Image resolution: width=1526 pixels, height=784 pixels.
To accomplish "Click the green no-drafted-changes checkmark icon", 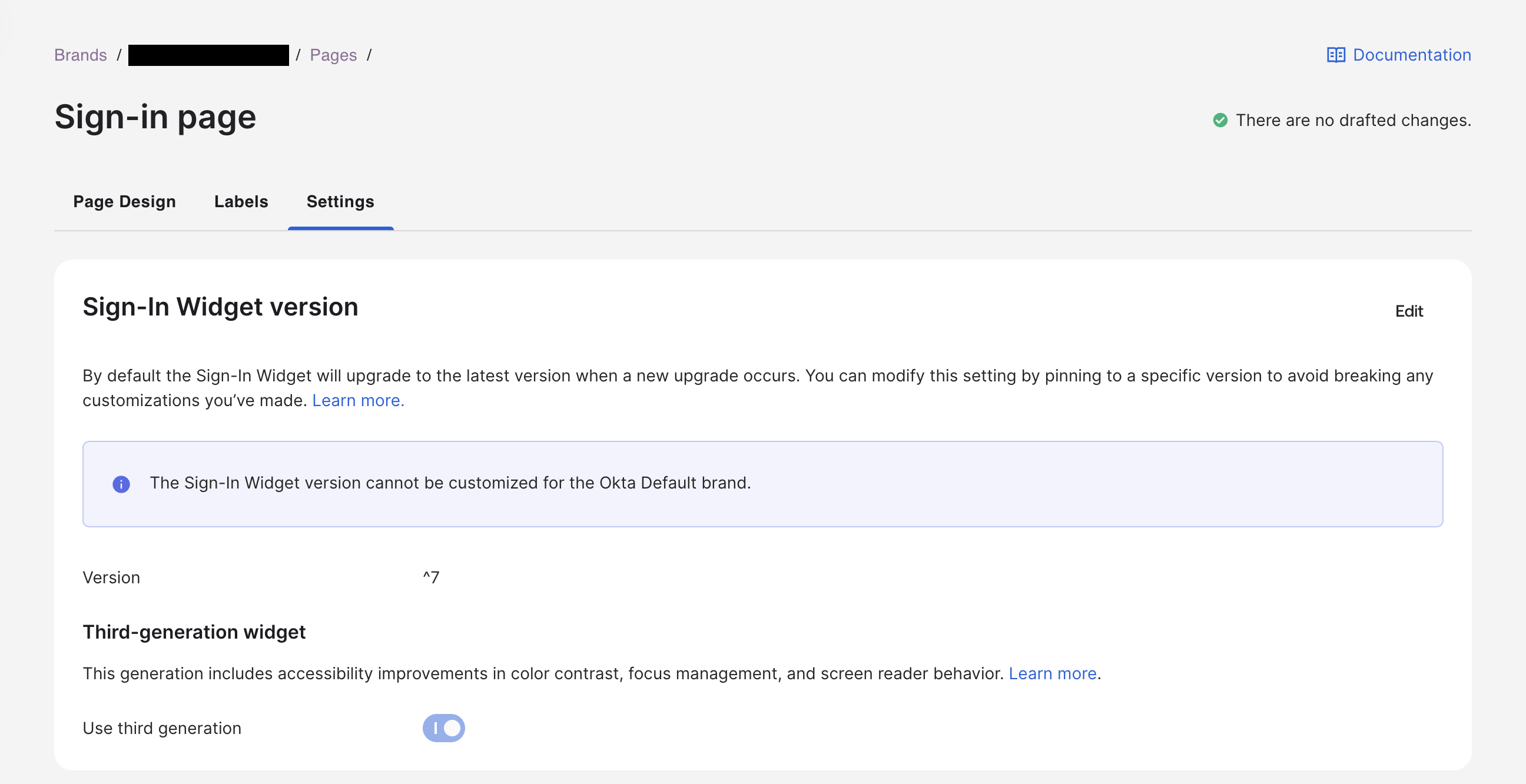I will click(1220, 120).
